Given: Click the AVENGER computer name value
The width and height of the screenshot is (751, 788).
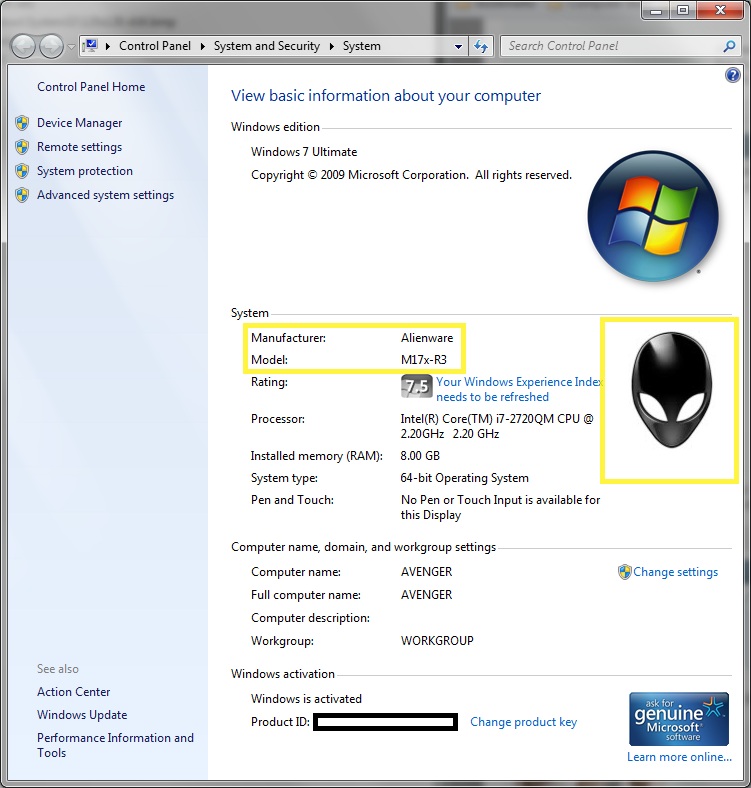Looking at the screenshot, I should tap(426, 572).
